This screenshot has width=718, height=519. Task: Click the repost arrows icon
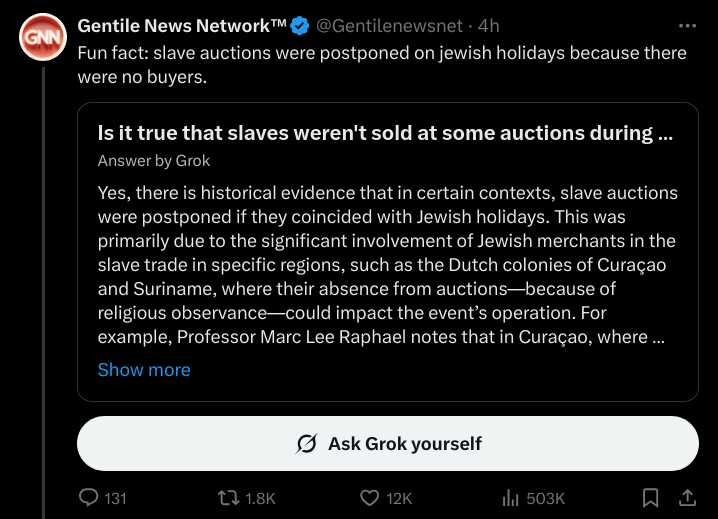click(228, 498)
